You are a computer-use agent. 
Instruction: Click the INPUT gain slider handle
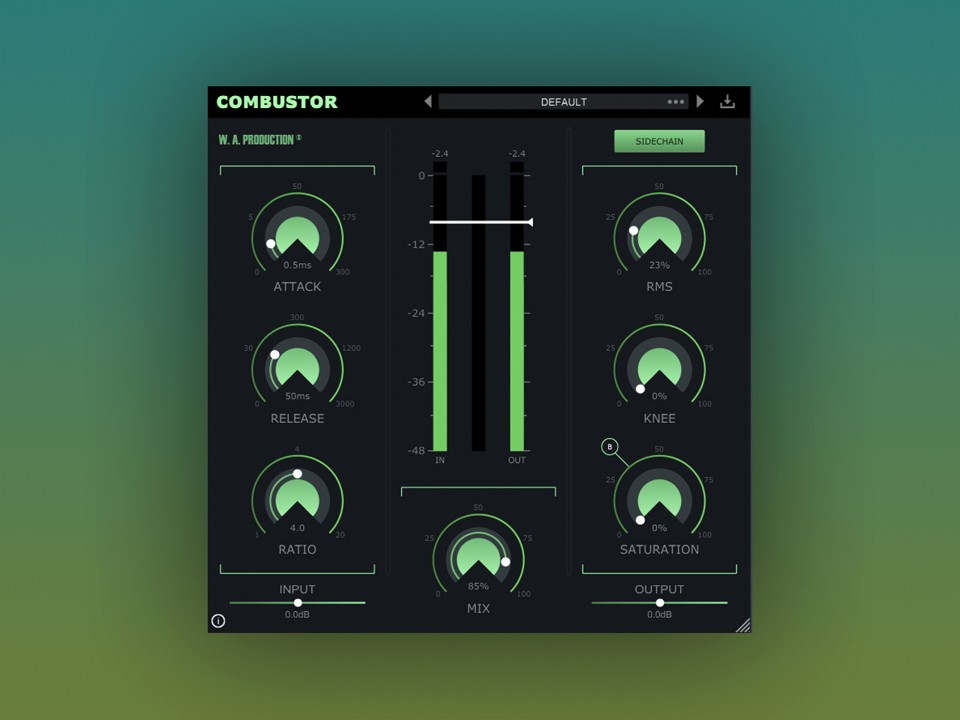pyautogui.click(x=298, y=603)
